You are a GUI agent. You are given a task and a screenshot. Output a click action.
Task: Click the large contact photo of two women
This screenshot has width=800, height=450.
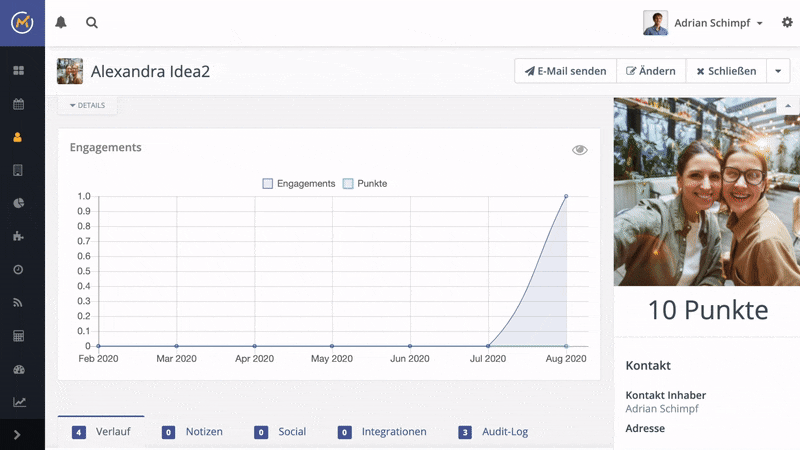pos(706,192)
